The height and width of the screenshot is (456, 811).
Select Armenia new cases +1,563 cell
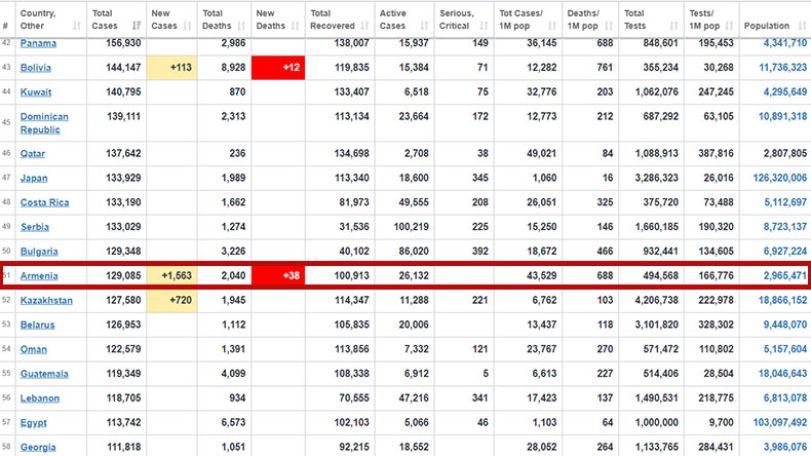coord(172,276)
